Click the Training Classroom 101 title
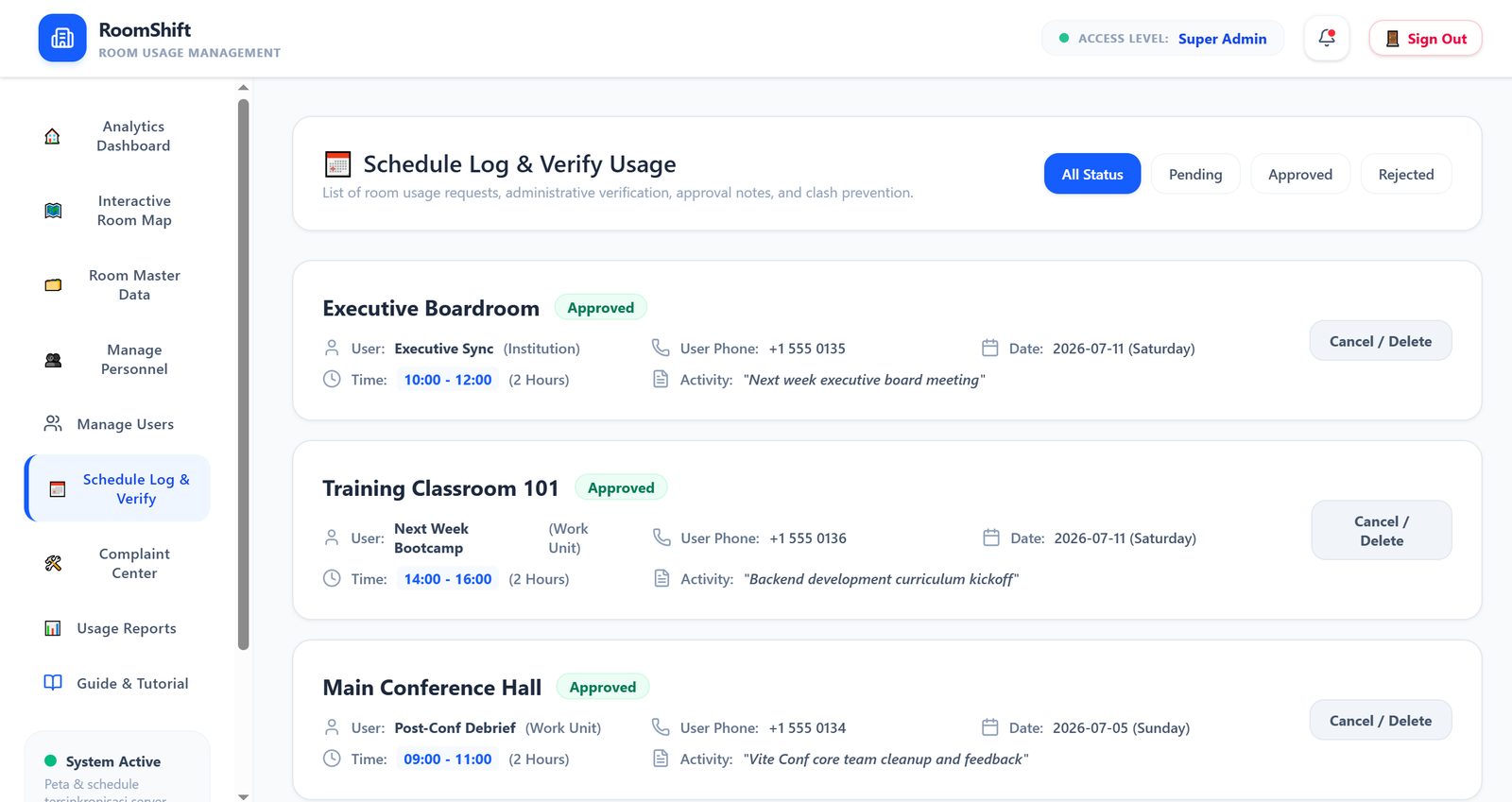 click(440, 488)
